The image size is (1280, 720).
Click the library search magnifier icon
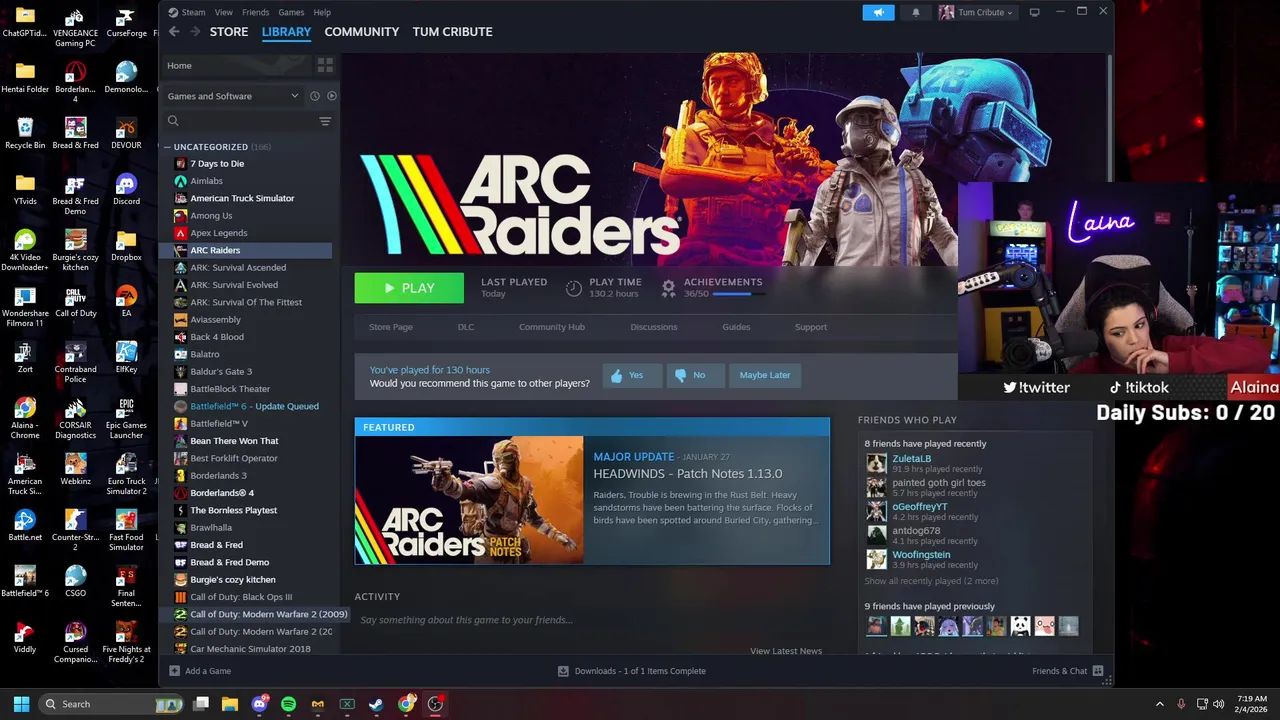173,121
